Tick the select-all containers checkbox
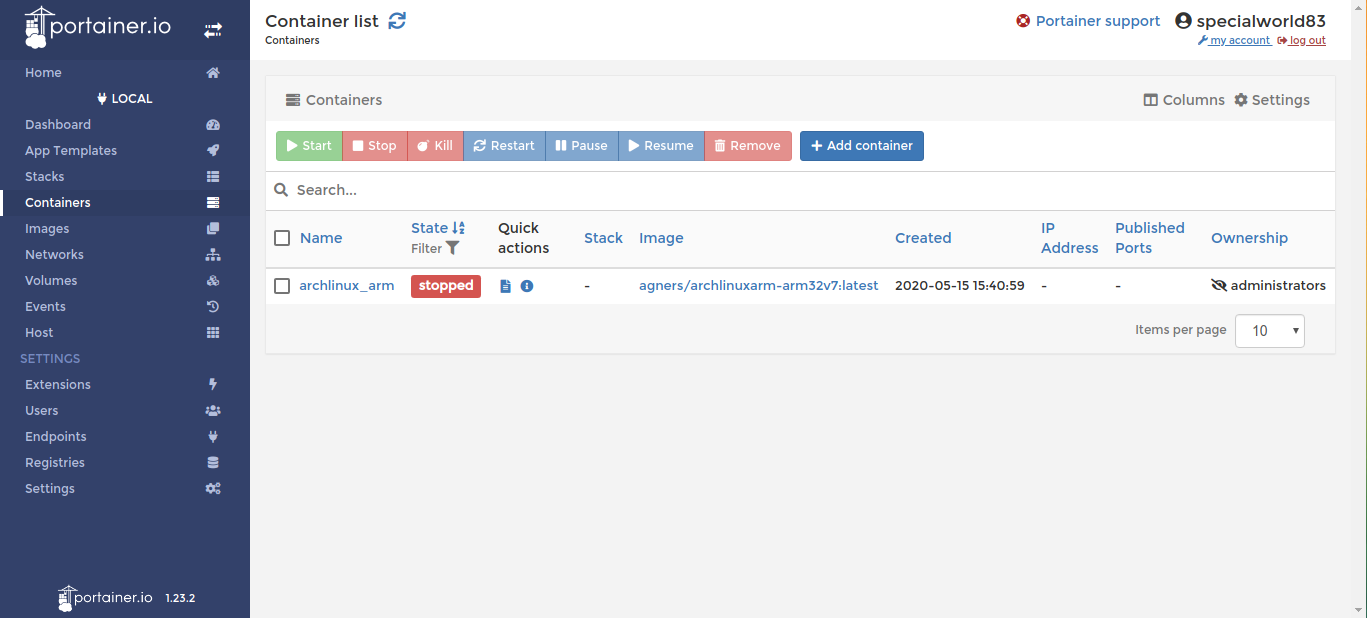 click(282, 238)
